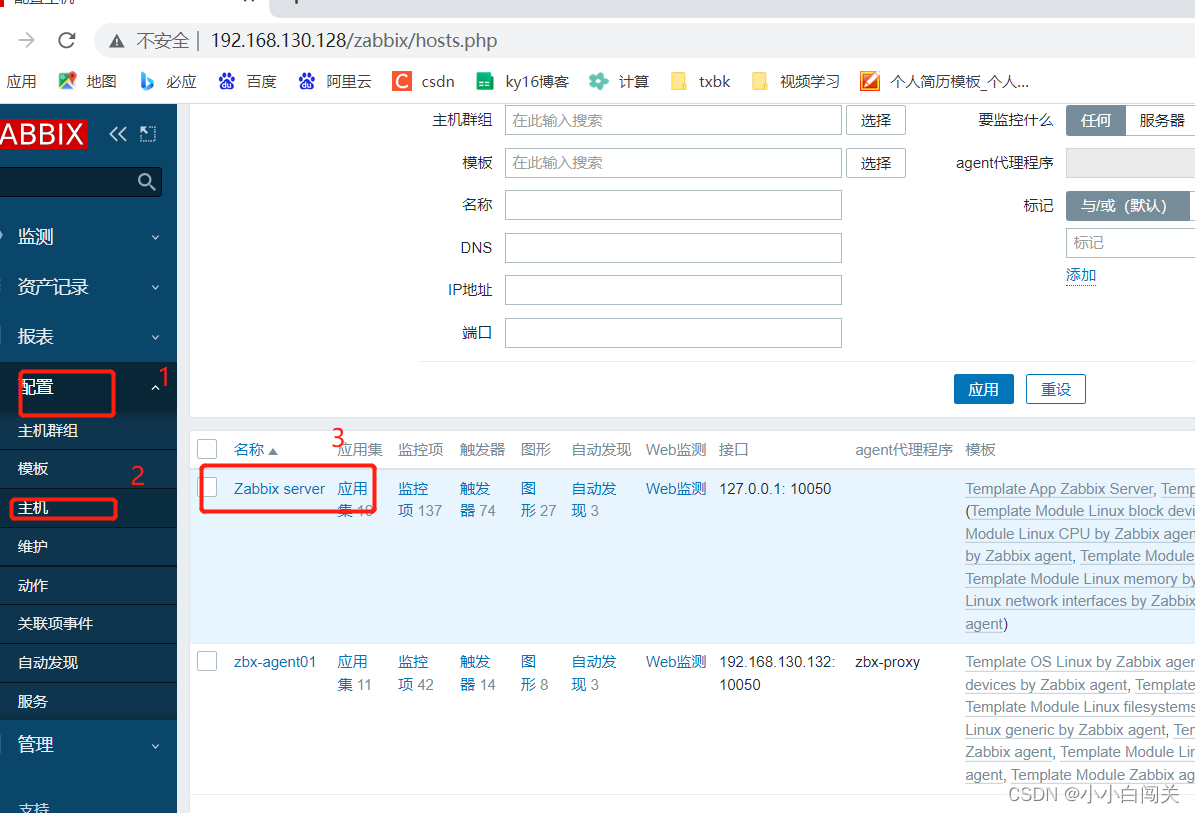This screenshot has width=1195, height=813.
Task: Expand the 资产记录 menu section
Action: 88,286
